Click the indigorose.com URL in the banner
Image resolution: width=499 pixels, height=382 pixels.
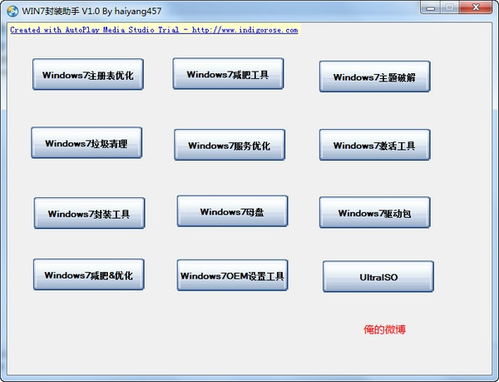coord(245,30)
